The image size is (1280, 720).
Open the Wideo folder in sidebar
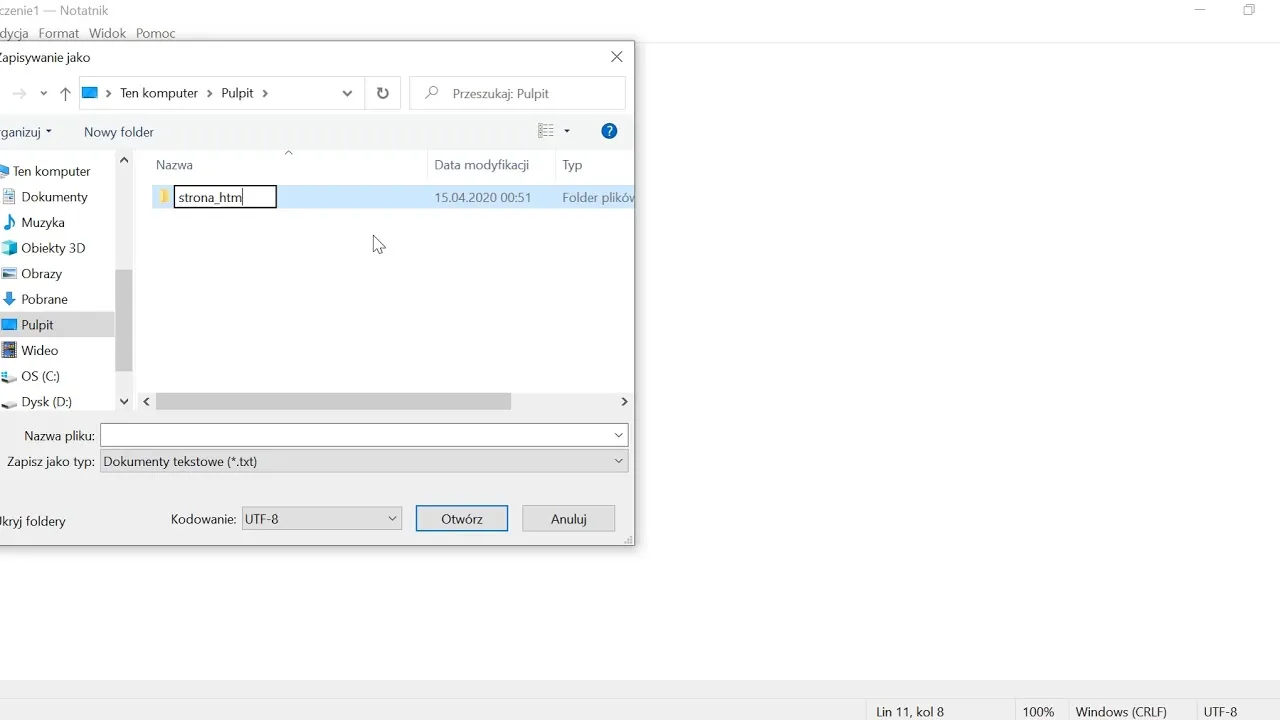coord(40,350)
